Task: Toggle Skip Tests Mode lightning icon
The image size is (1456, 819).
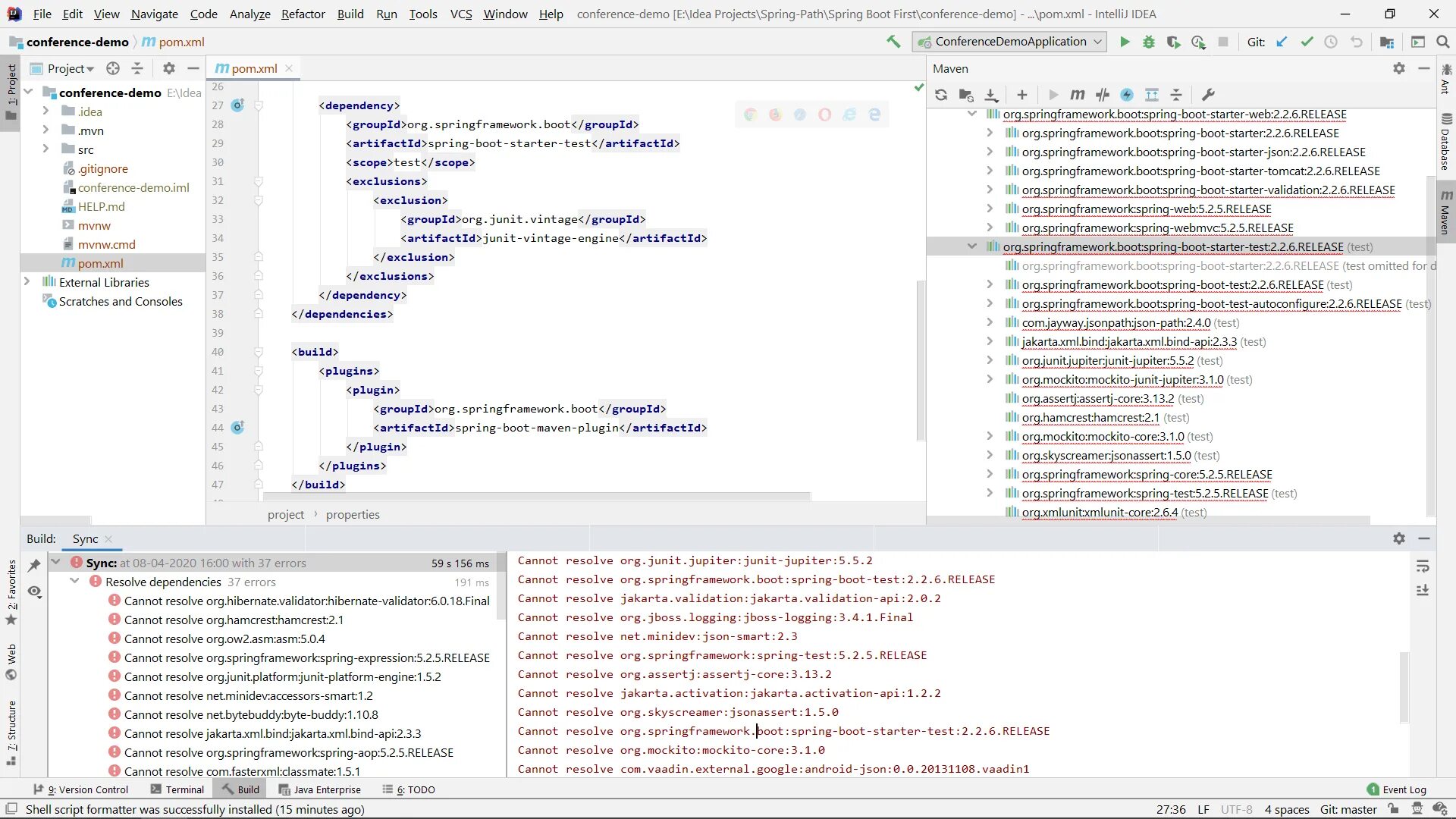Action: (x=1127, y=95)
